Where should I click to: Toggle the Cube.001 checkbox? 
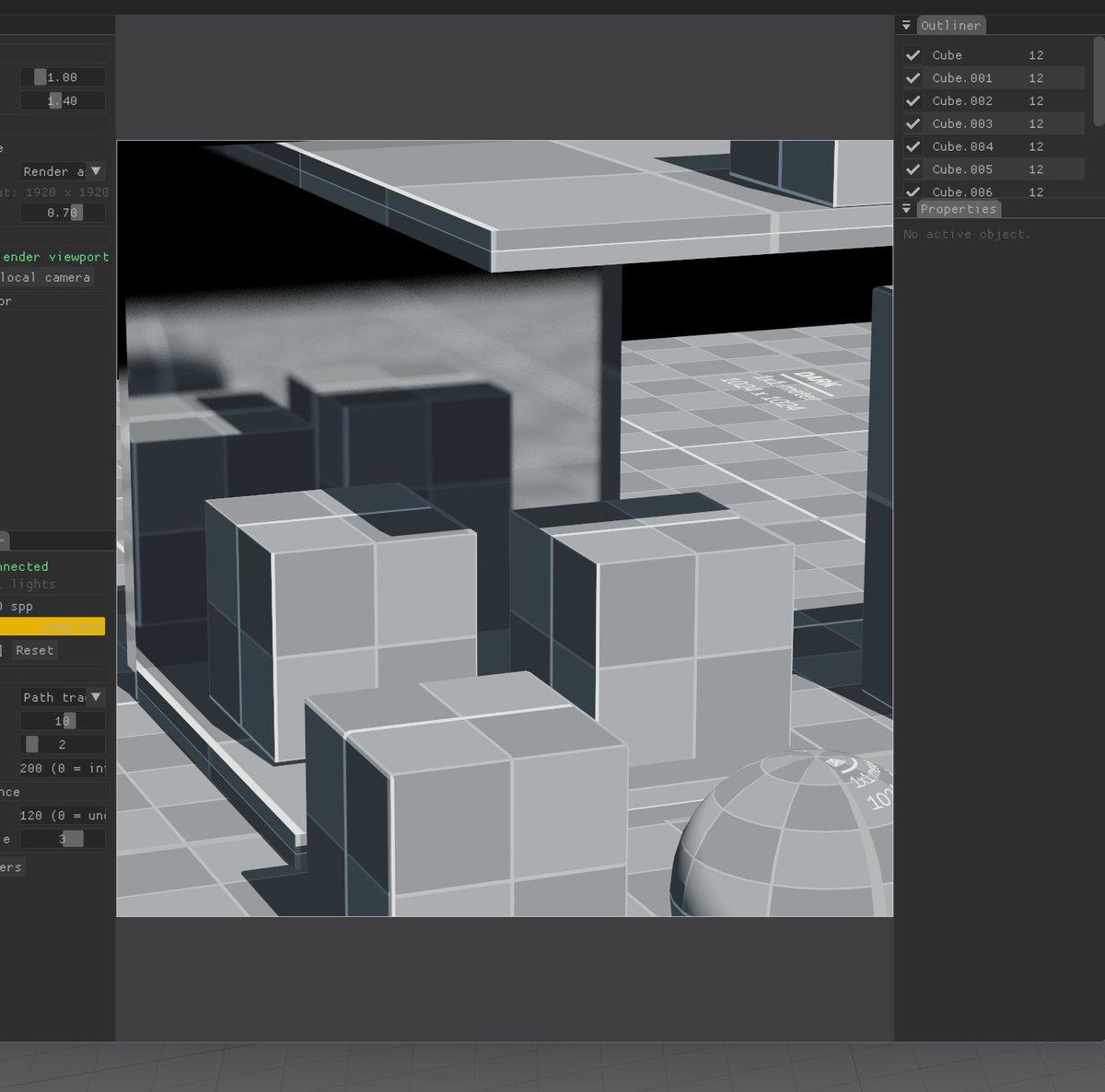pos(913,78)
